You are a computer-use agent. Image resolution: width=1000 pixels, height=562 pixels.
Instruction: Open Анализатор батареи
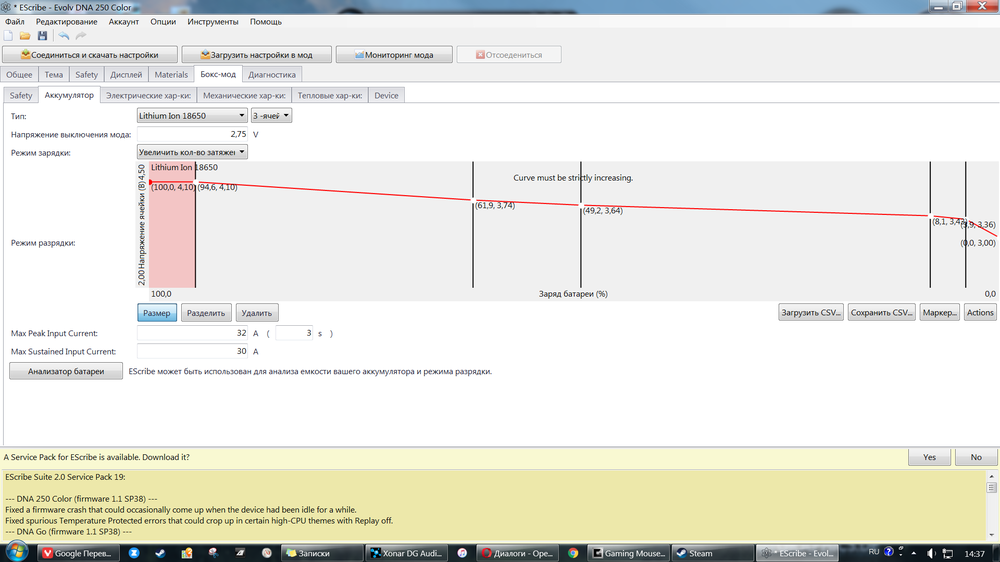(x=66, y=371)
